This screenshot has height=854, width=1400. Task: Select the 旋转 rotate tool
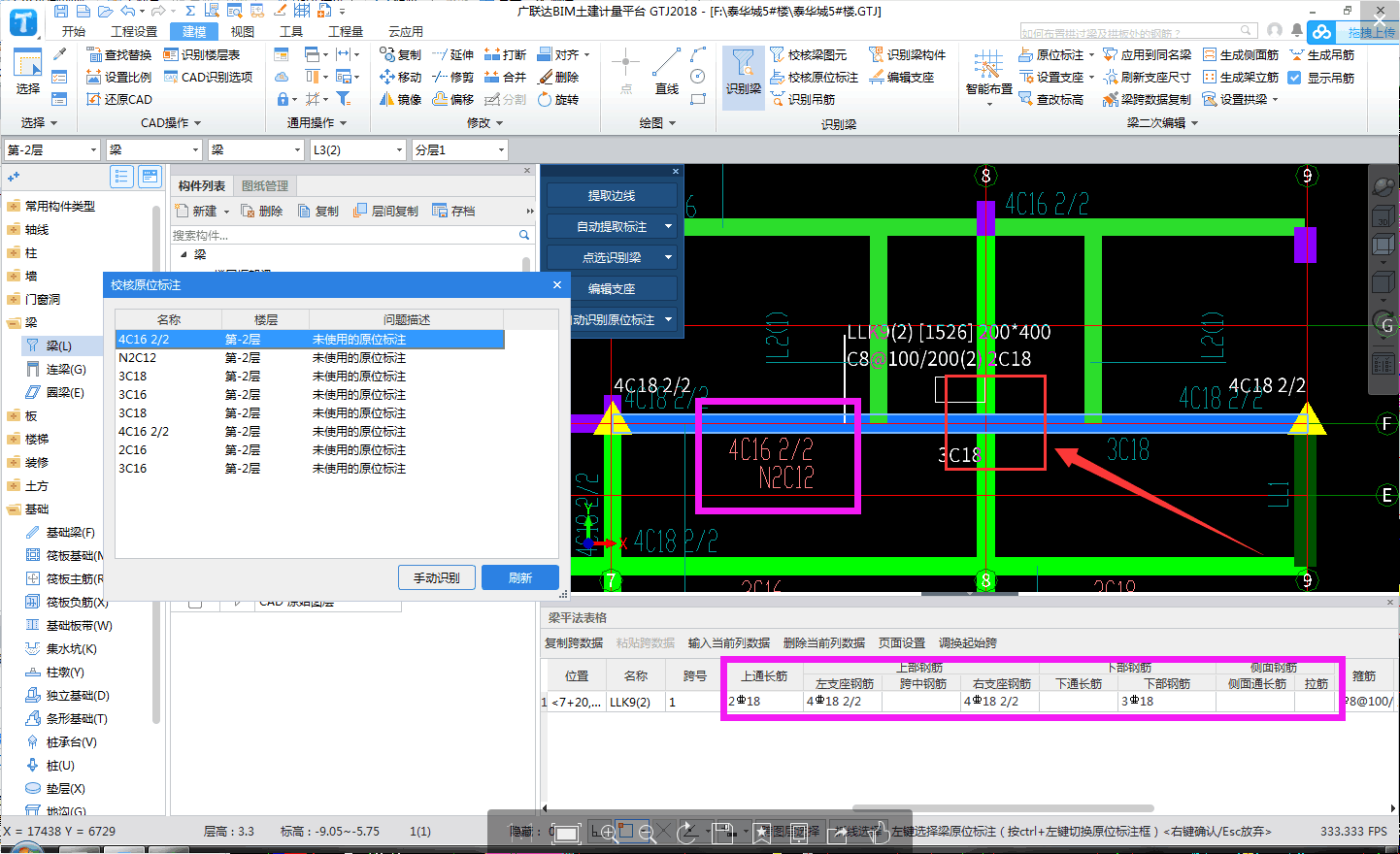point(558,99)
